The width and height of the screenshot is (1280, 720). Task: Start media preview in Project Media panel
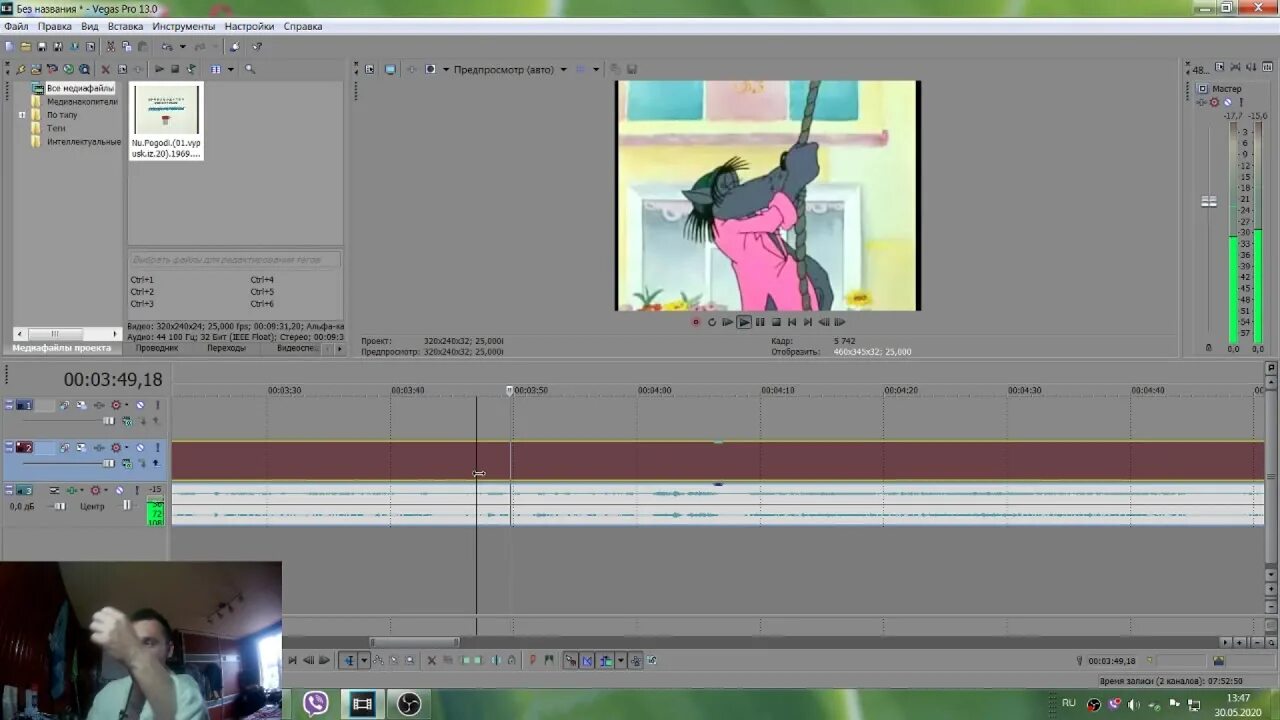tap(159, 69)
